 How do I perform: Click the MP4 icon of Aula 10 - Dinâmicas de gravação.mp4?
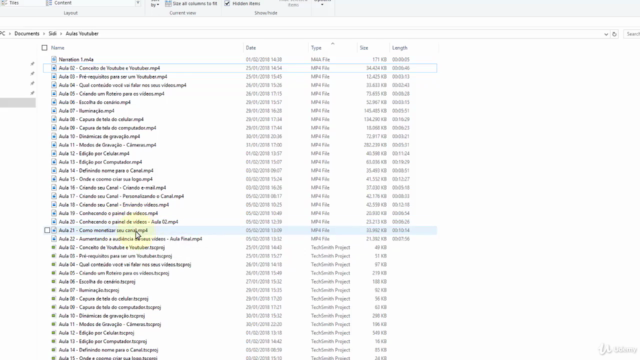click(x=54, y=136)
